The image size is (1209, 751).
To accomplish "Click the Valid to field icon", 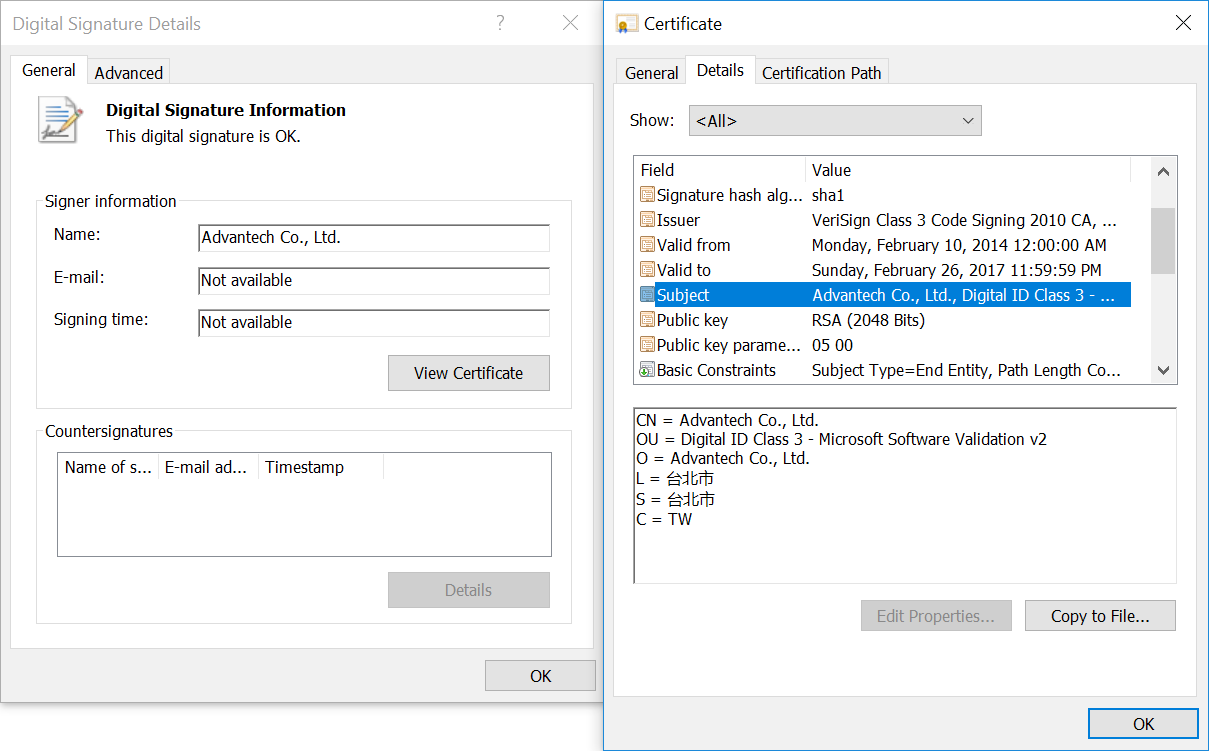I will [x=647, y=270].
